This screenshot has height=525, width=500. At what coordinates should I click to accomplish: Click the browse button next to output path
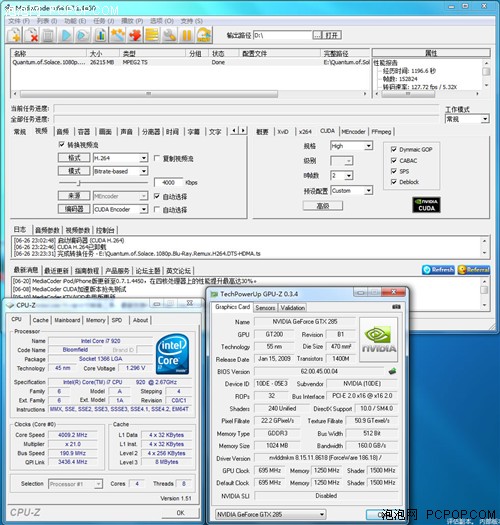[317, 35]
